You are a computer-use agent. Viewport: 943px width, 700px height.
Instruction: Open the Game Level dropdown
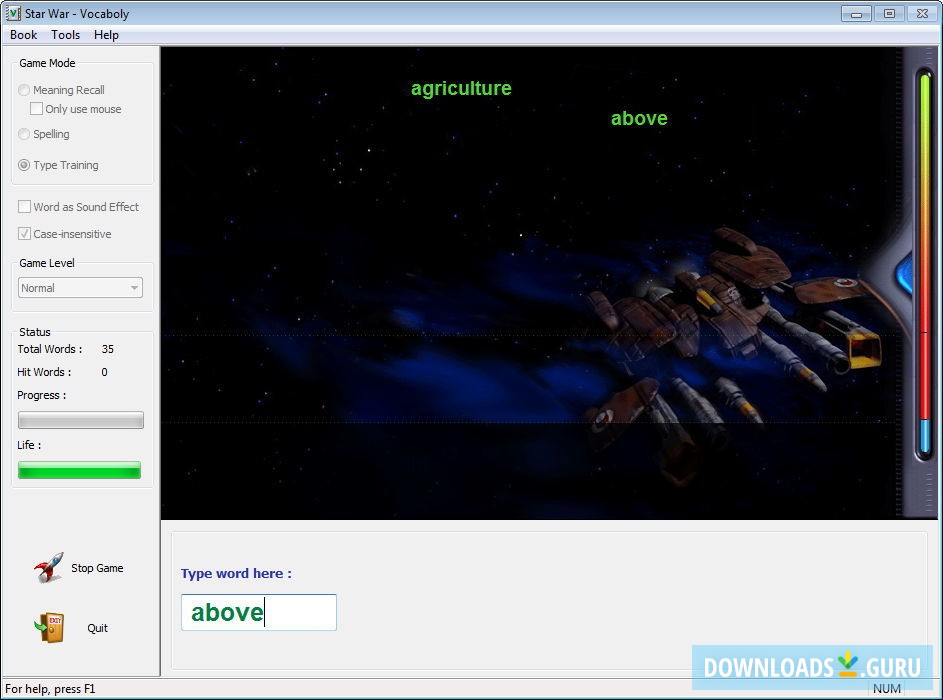coord(136,287)
